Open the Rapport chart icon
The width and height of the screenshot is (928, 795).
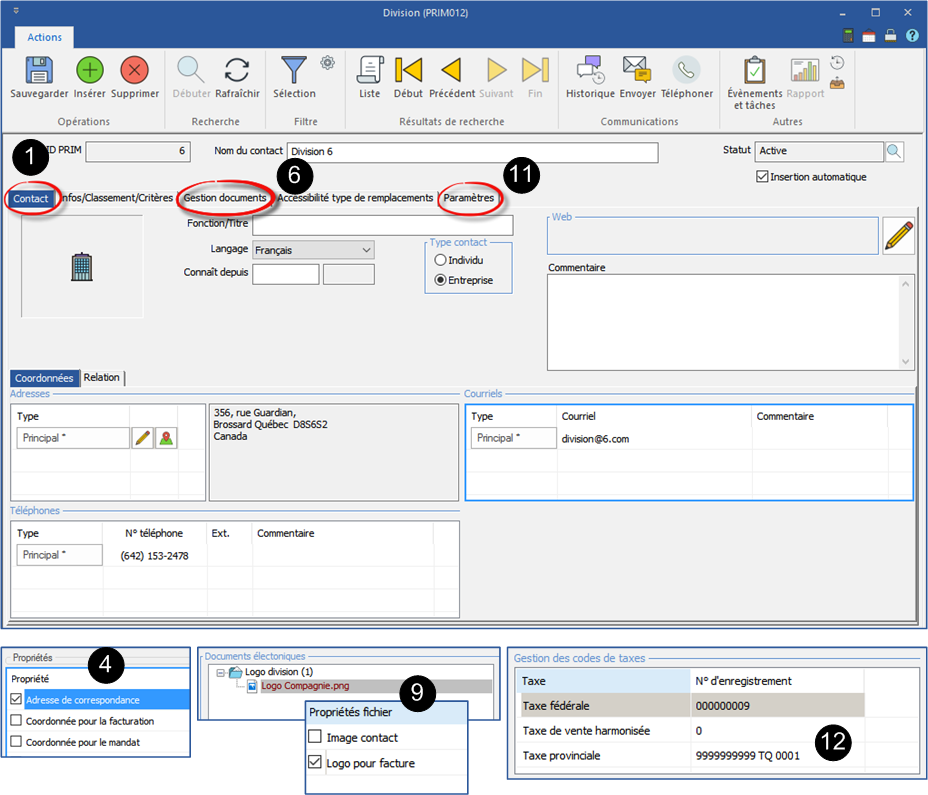[x=805, y=70]
